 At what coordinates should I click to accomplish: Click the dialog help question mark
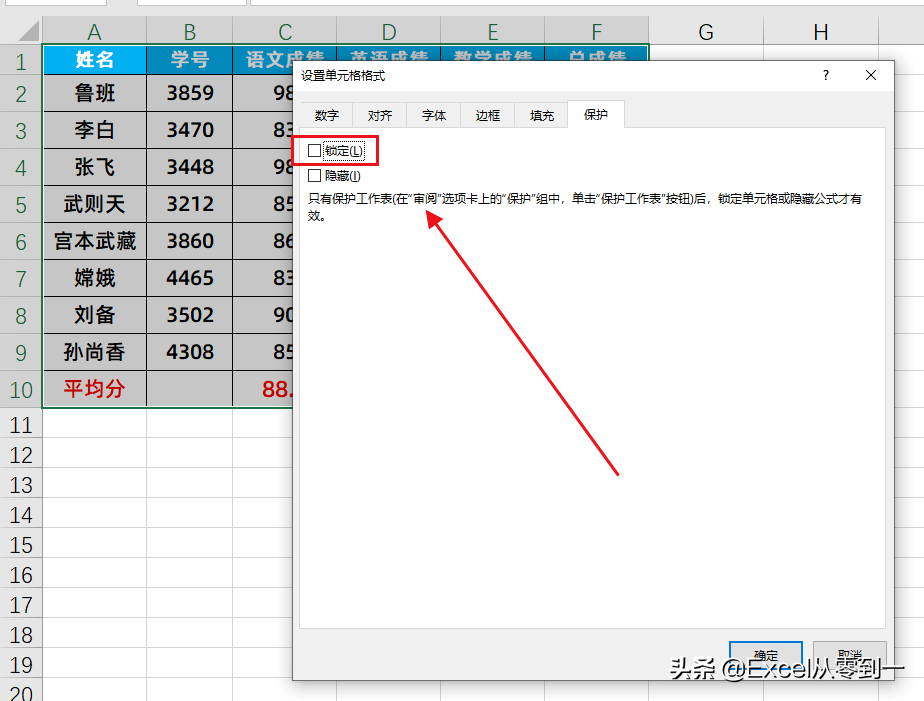tap(826, 75)
